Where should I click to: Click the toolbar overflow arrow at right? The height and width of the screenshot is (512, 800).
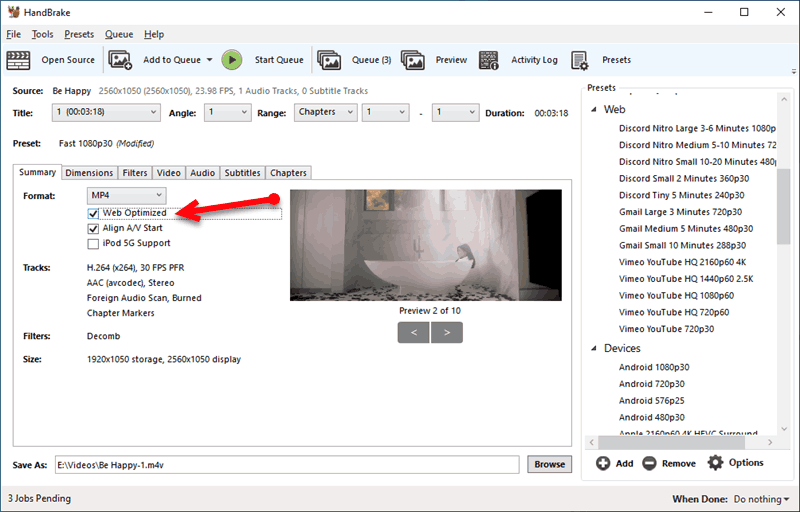point(793,71)
